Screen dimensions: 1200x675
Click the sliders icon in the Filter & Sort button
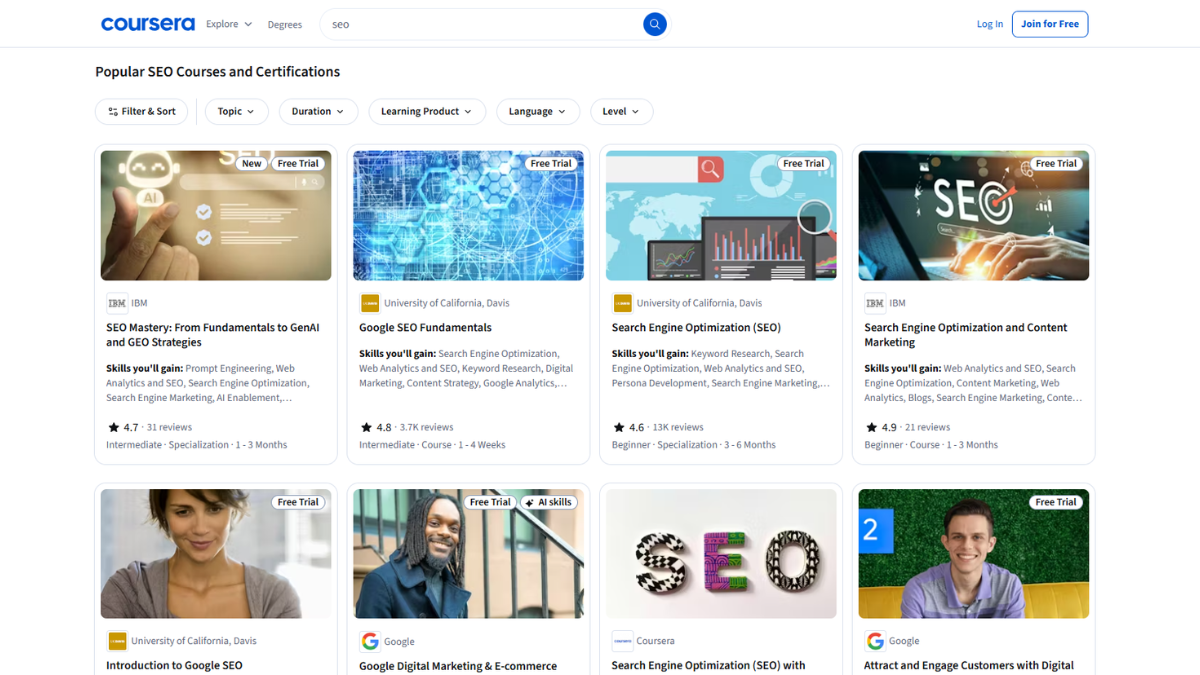(x=113, y=111)
